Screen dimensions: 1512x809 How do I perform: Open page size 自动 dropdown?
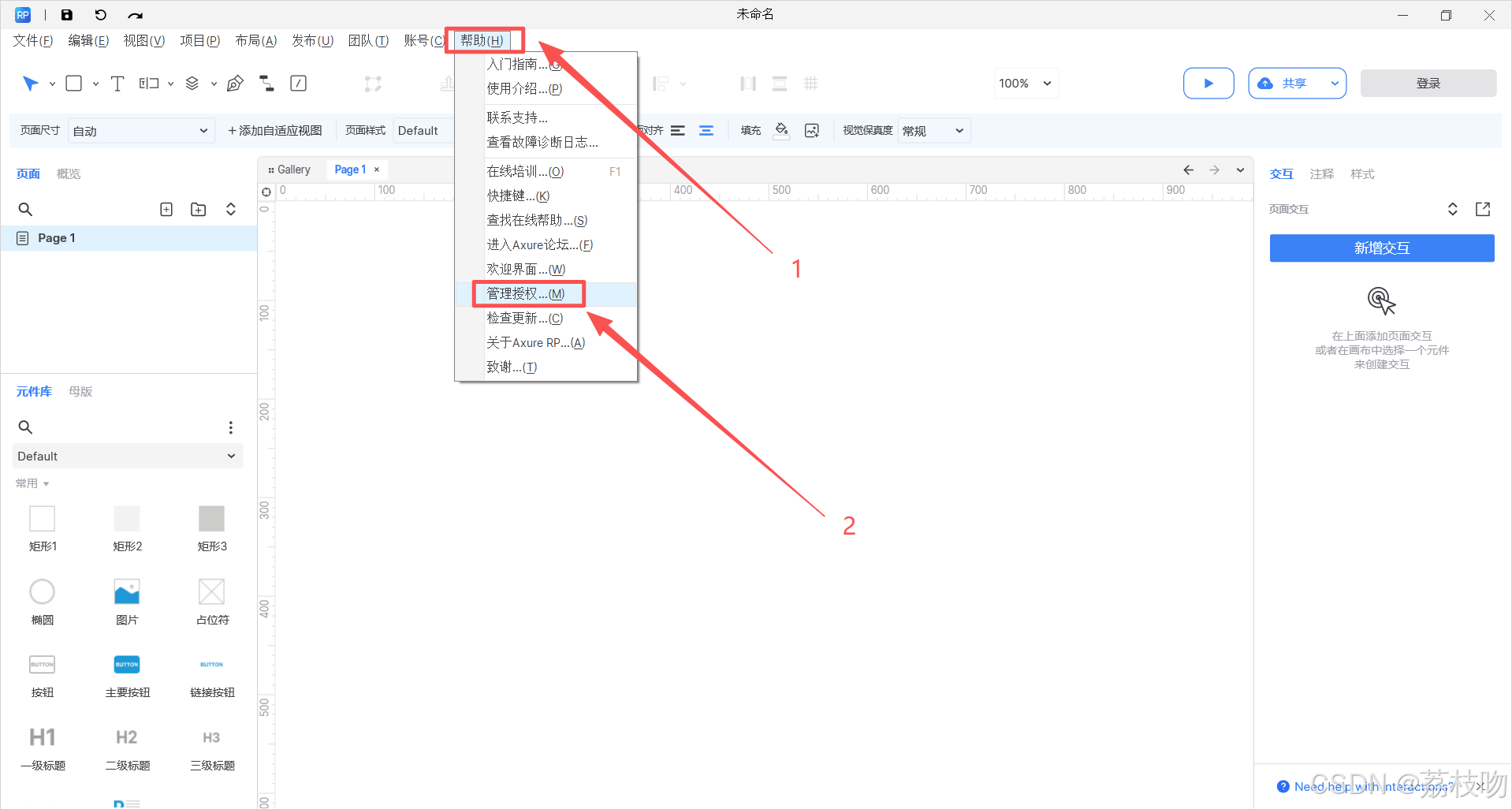click(140, 131)
